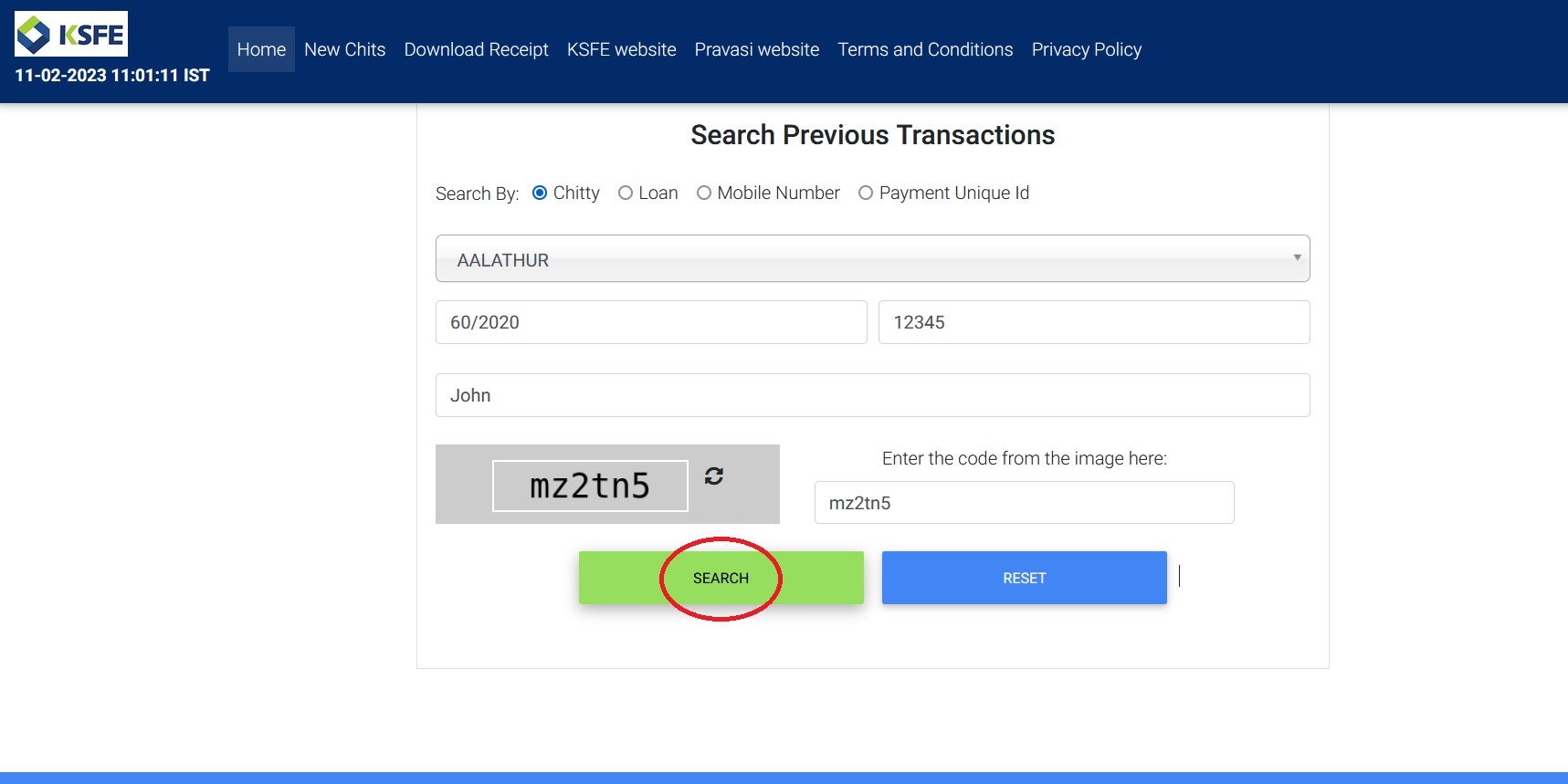Choose Mobile Number search option
Viewport: 1568px width, 784px height.
[704, 193]
